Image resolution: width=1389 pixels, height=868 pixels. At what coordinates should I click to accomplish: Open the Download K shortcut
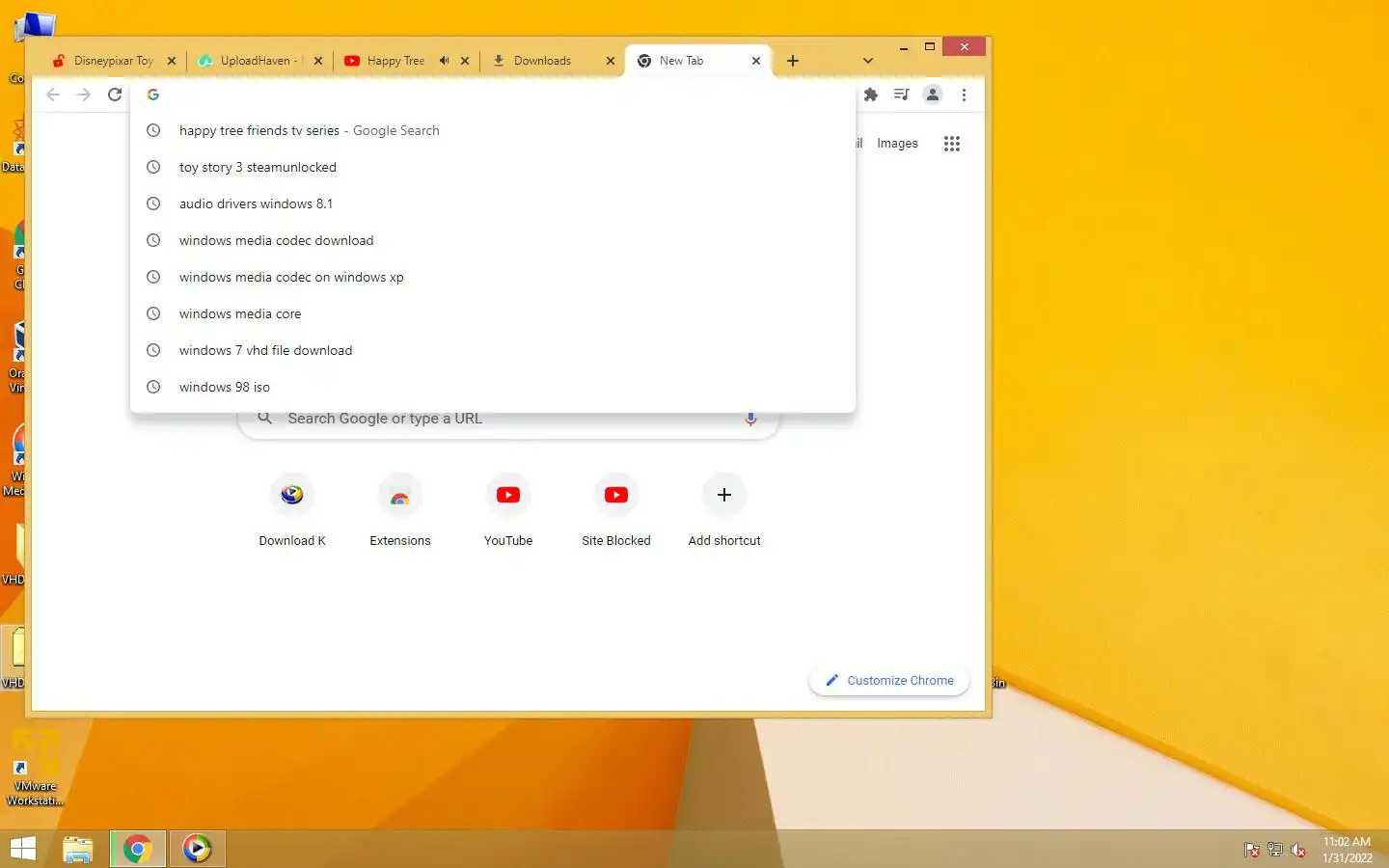coord(292,510)
